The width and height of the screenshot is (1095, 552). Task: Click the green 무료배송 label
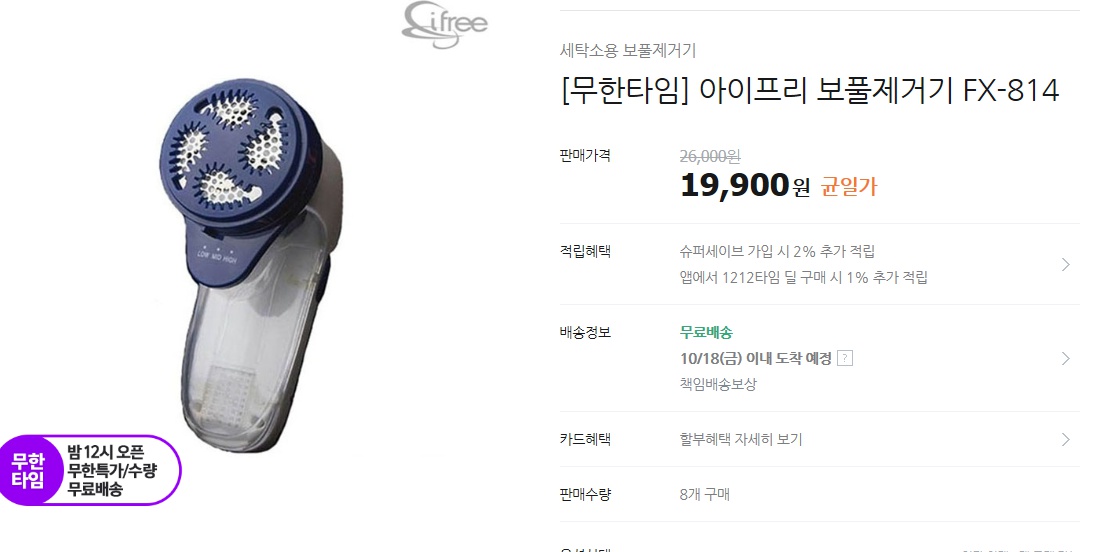[706, 333]
